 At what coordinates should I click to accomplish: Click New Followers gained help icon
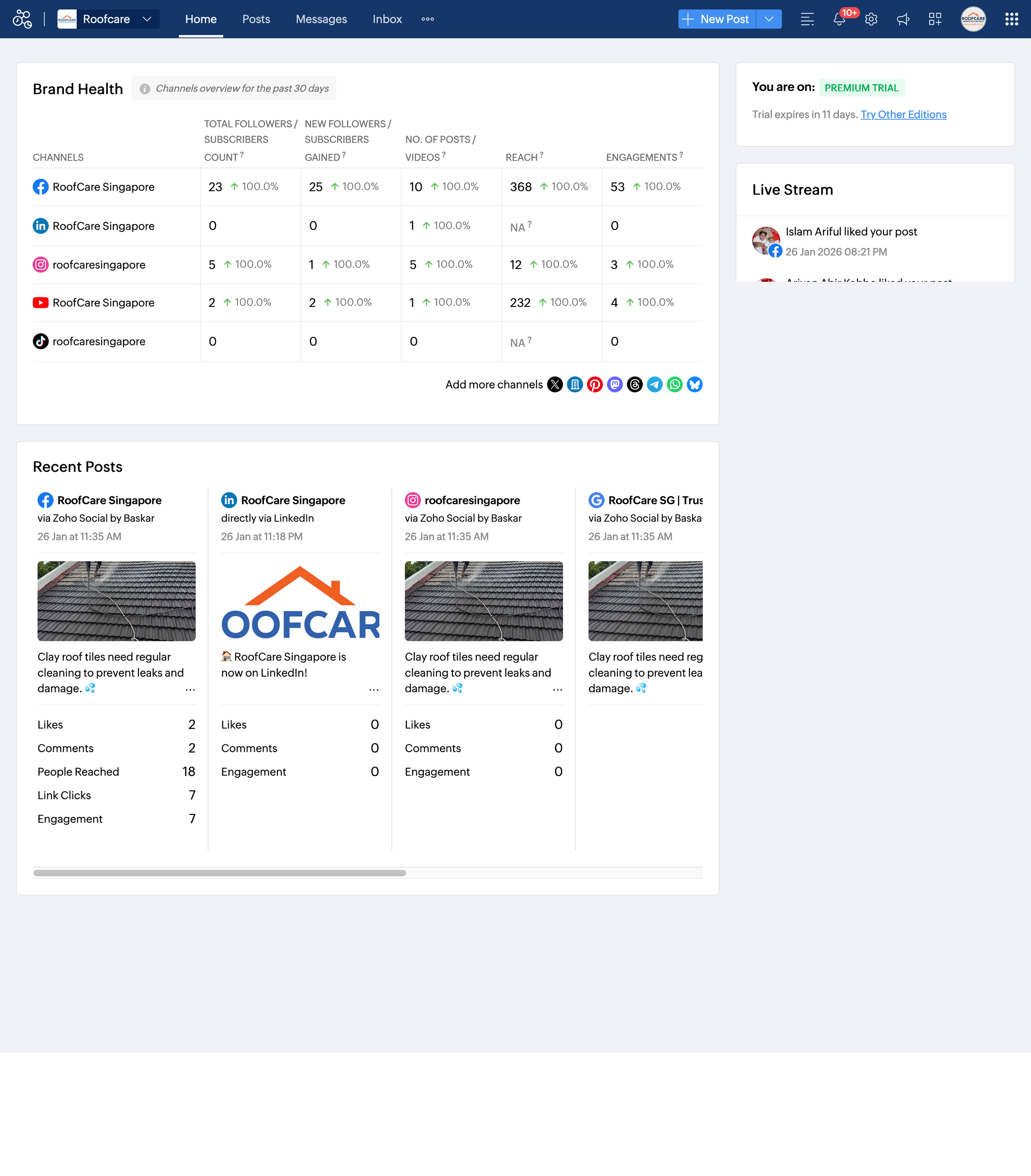[344, 155]
